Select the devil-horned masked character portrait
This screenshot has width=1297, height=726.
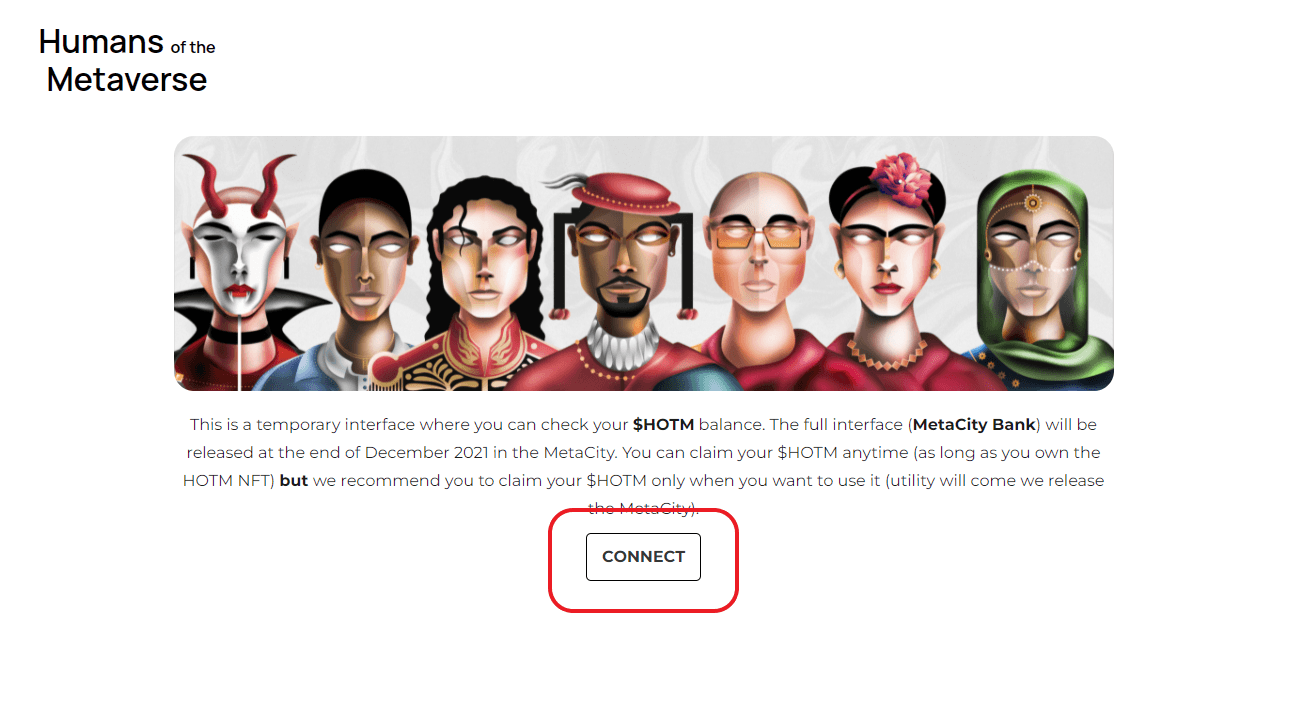tap(241, 270)
